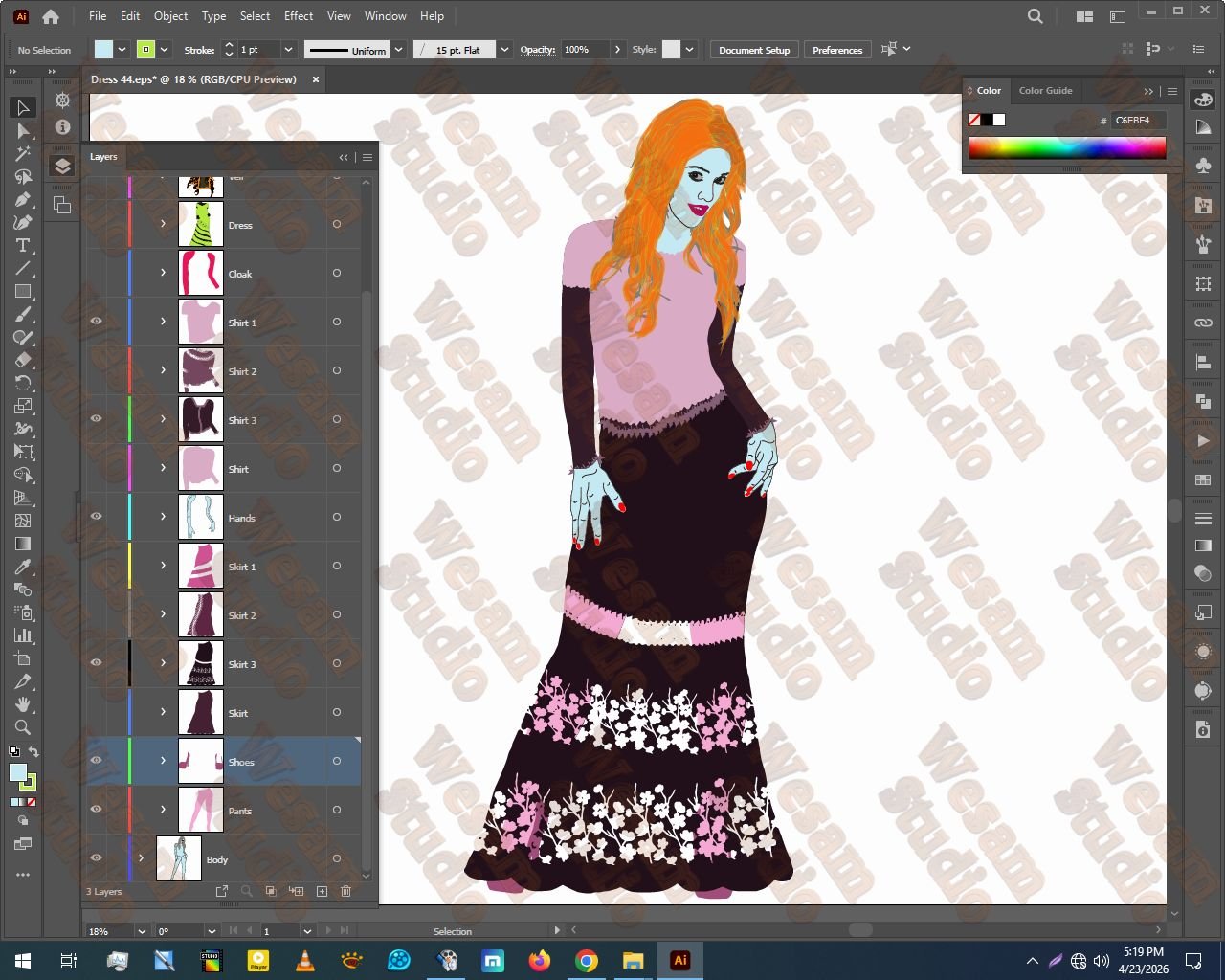Activate the Shape Builder tool
The width and height of the screenshot is (1225, 980).
point(23,475)
